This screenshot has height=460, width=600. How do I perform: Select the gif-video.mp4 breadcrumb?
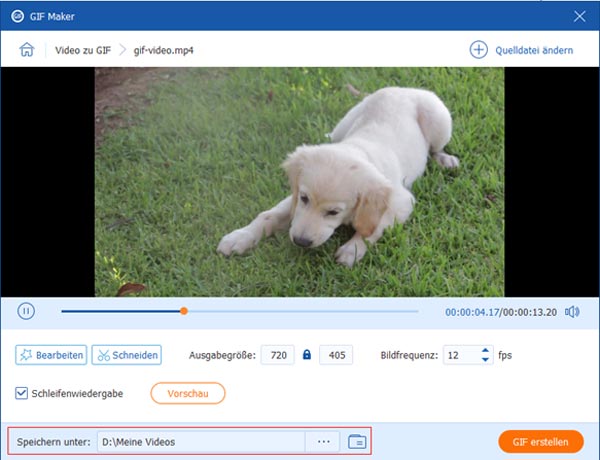163,50
